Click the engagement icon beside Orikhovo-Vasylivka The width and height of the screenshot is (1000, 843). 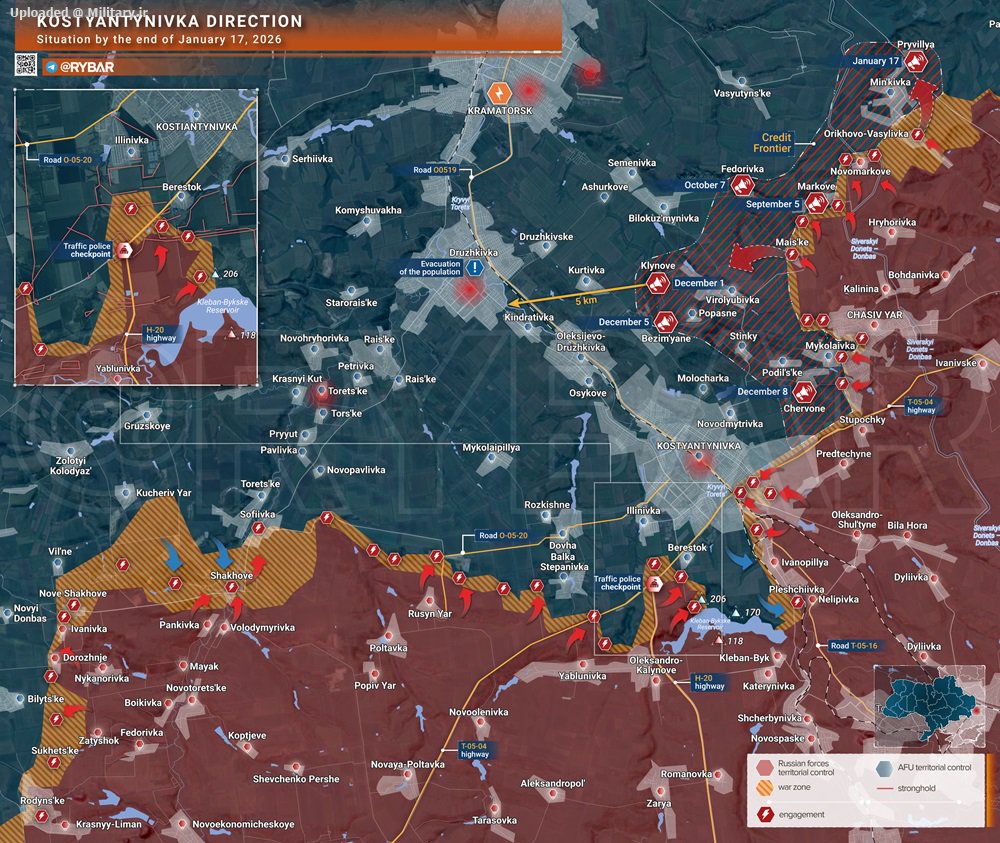click(917, 135)
